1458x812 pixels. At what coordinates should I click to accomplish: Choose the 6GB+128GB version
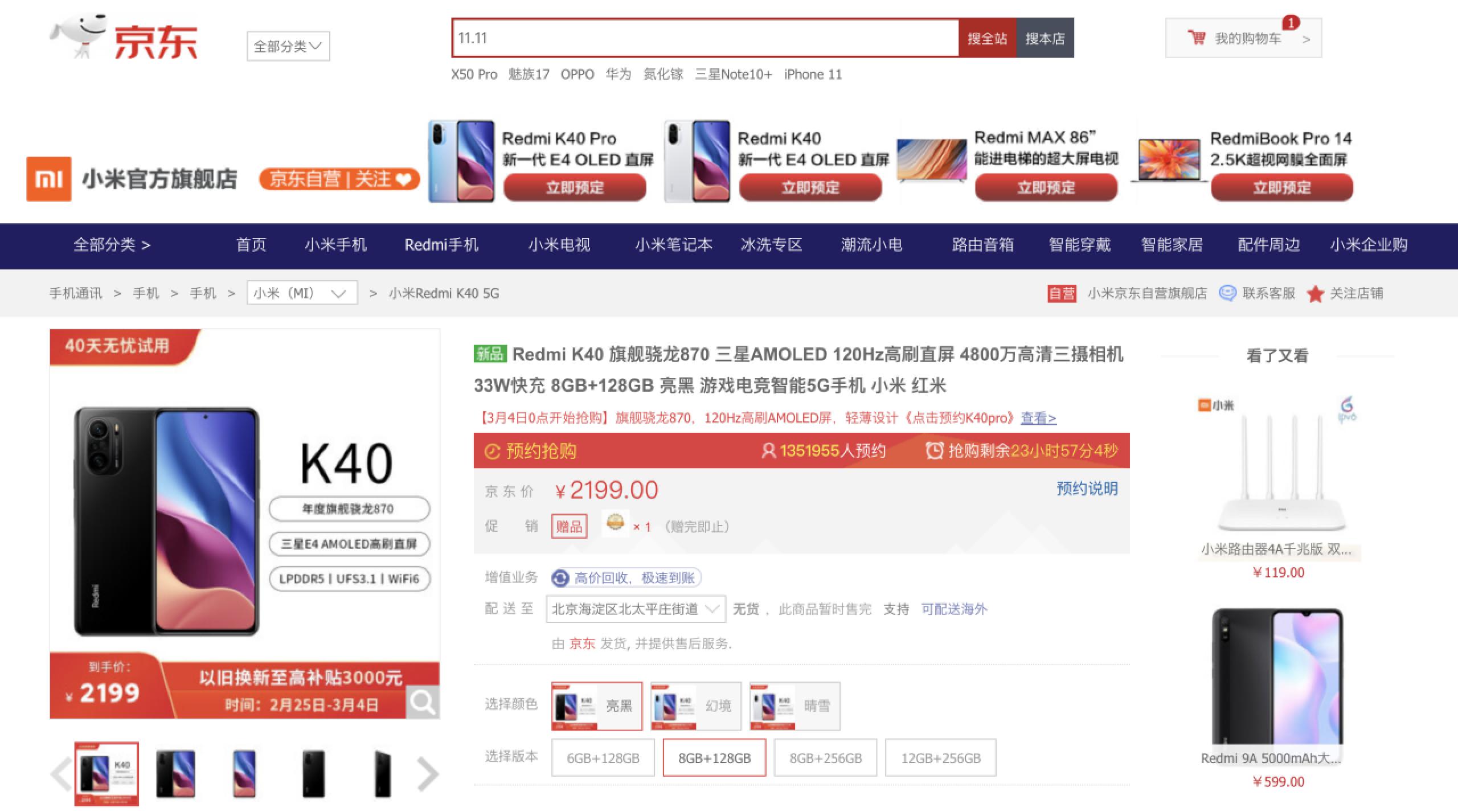[x=603, y=758]
